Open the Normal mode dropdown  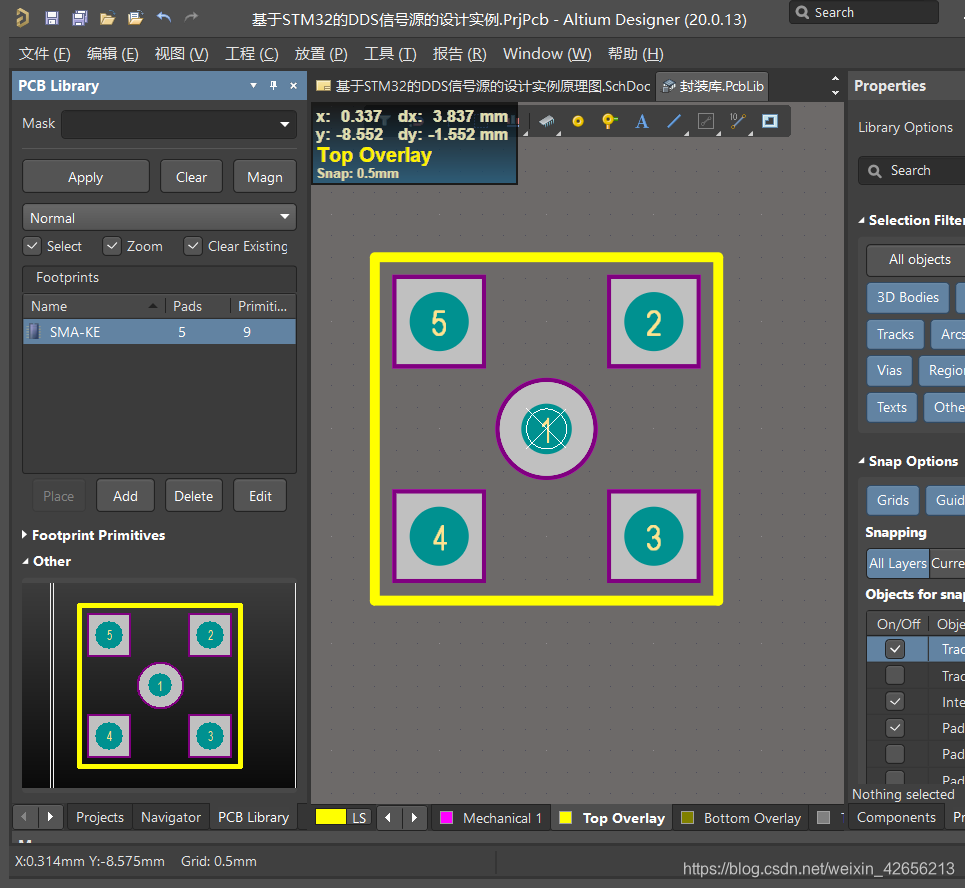point(284,217)
